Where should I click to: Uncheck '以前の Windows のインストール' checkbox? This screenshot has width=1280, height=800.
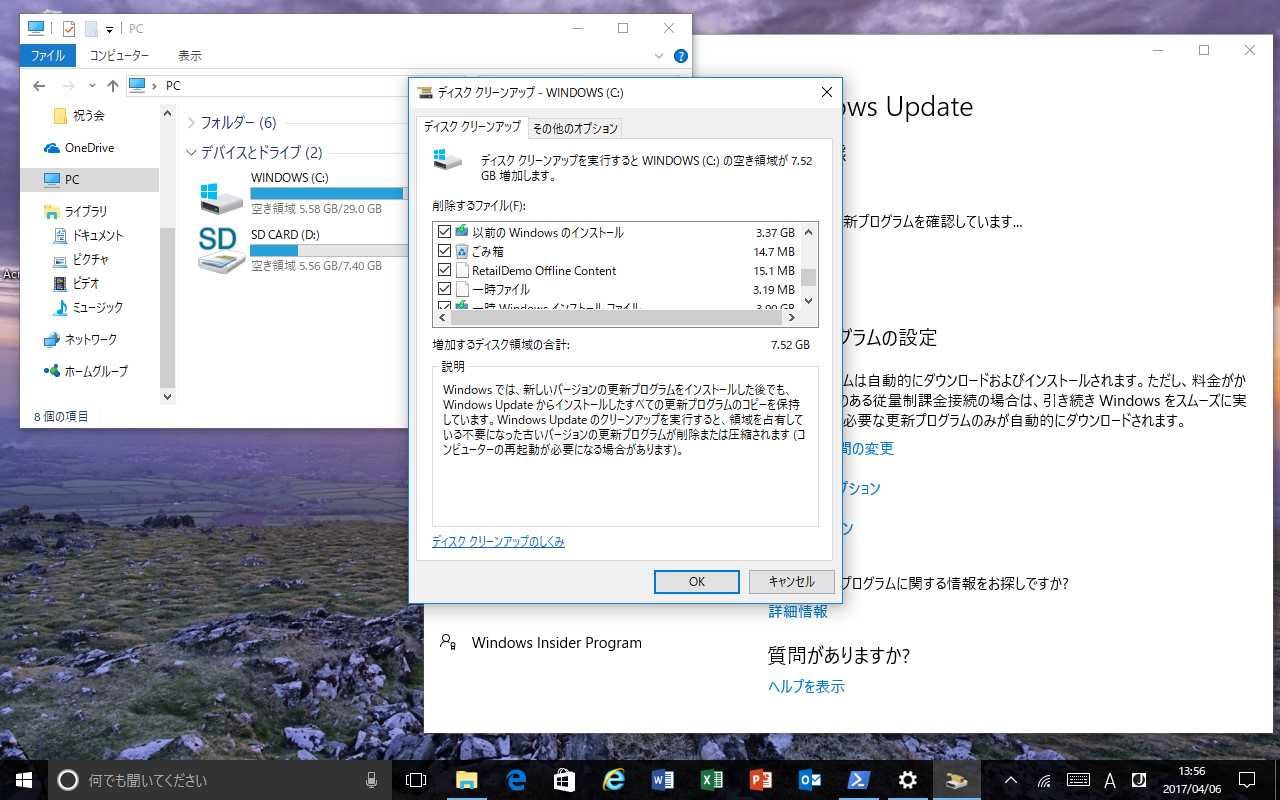pos(445,232)
